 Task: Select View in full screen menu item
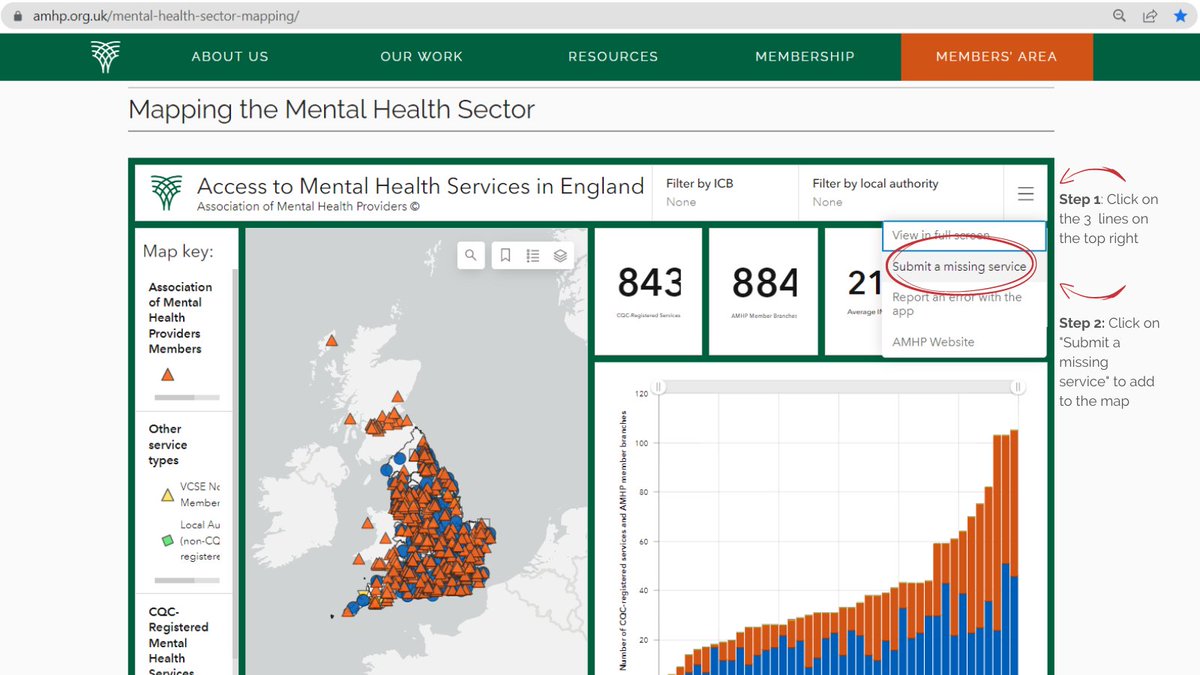964,236
